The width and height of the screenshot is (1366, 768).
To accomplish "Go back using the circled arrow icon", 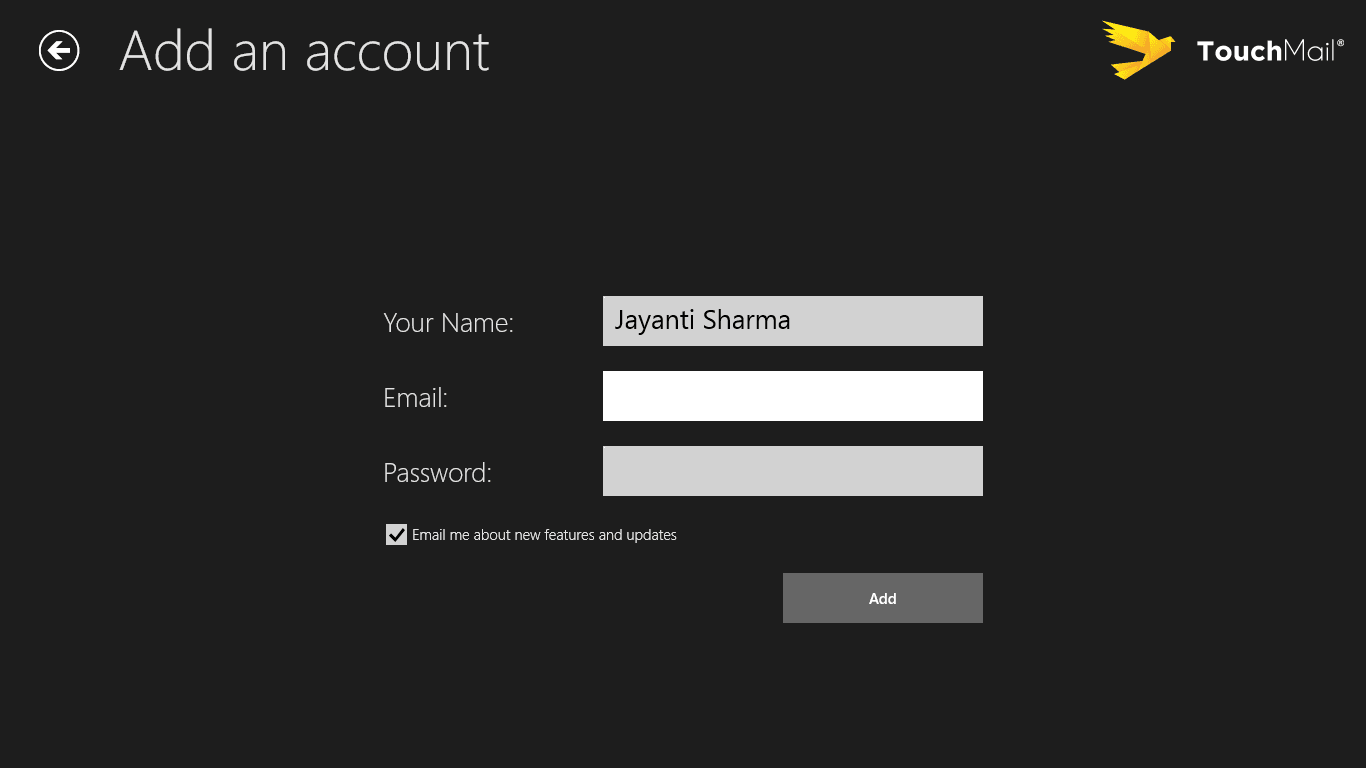I will (59, 51).
